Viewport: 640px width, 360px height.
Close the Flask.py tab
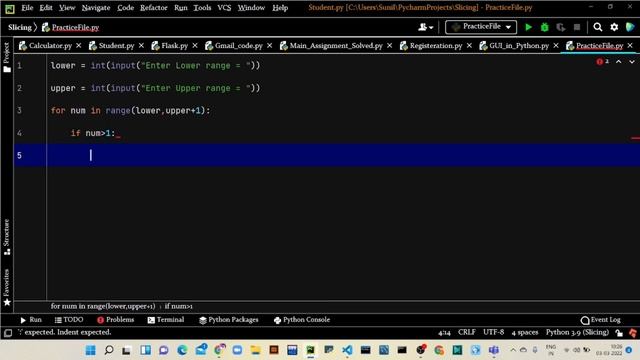pyautogui.click(x=195, y=46)
